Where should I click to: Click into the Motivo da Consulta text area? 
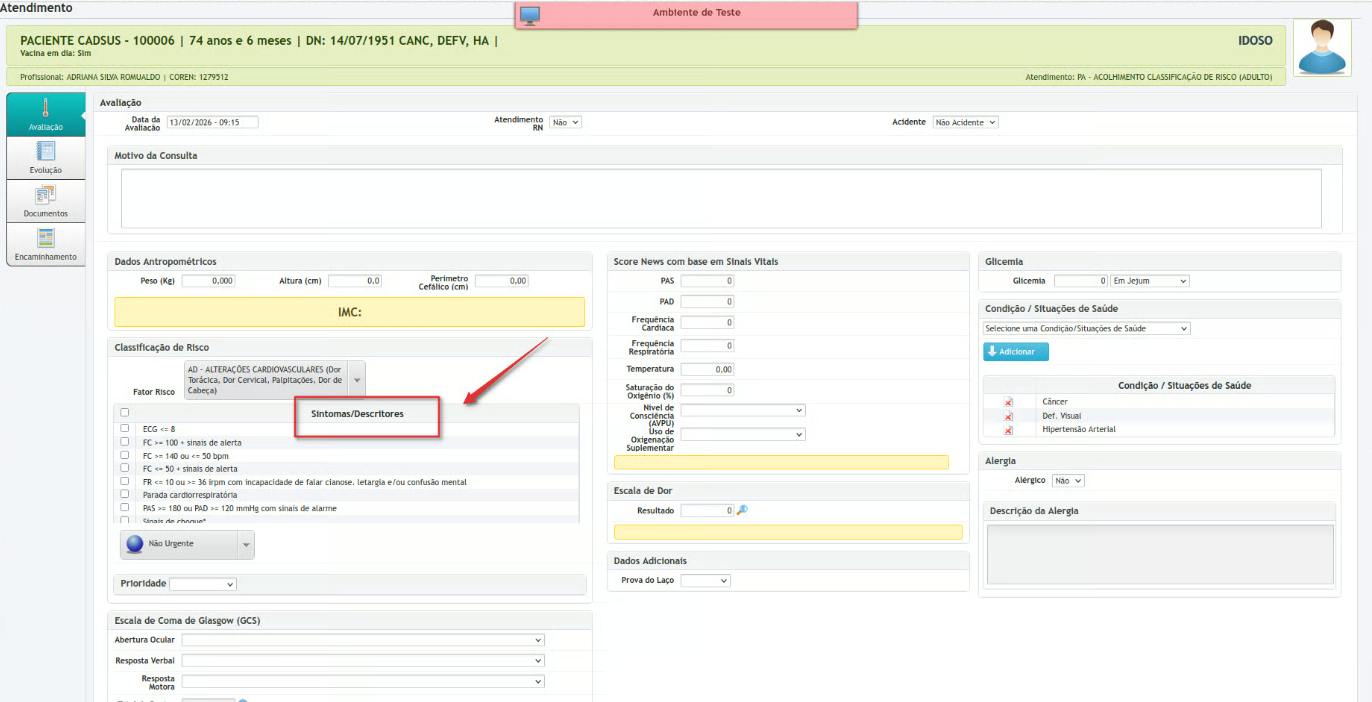pos(720,198)
